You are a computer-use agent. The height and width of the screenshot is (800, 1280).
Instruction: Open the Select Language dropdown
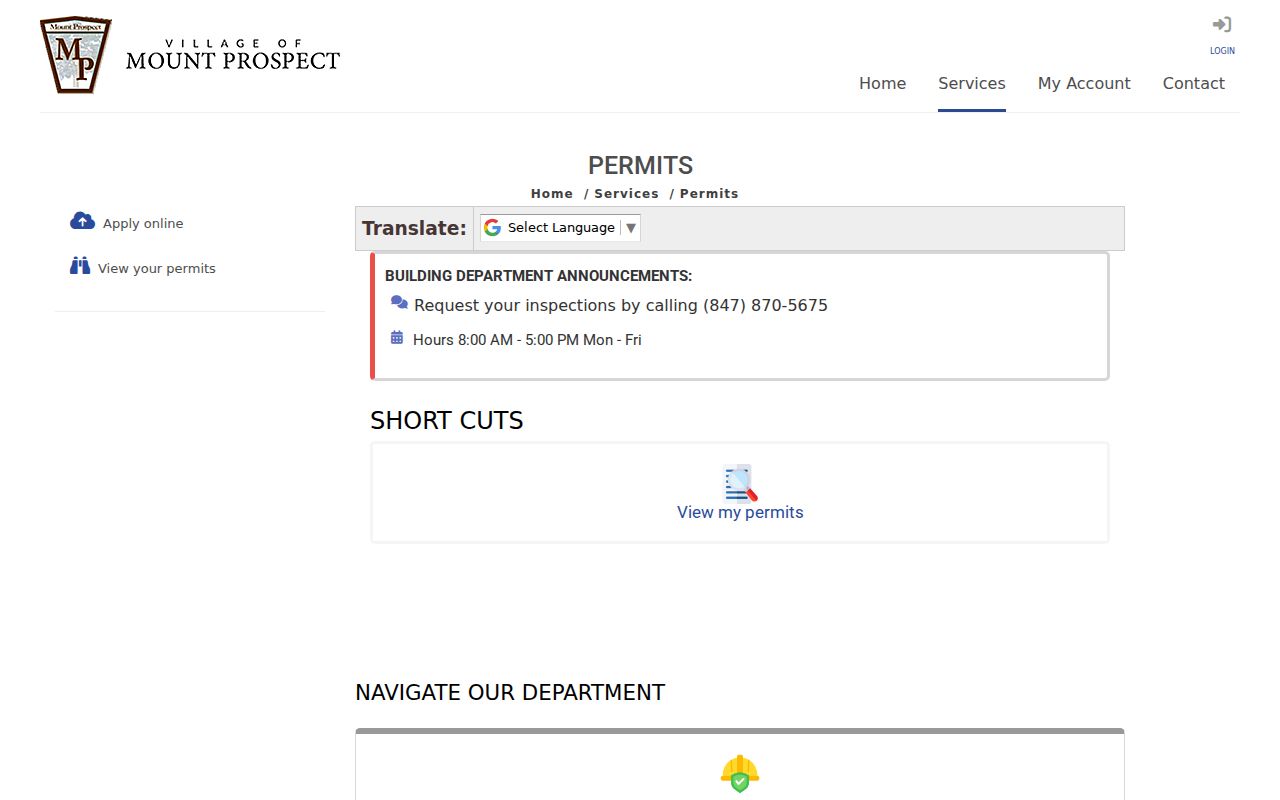click(x=560, y=228)
